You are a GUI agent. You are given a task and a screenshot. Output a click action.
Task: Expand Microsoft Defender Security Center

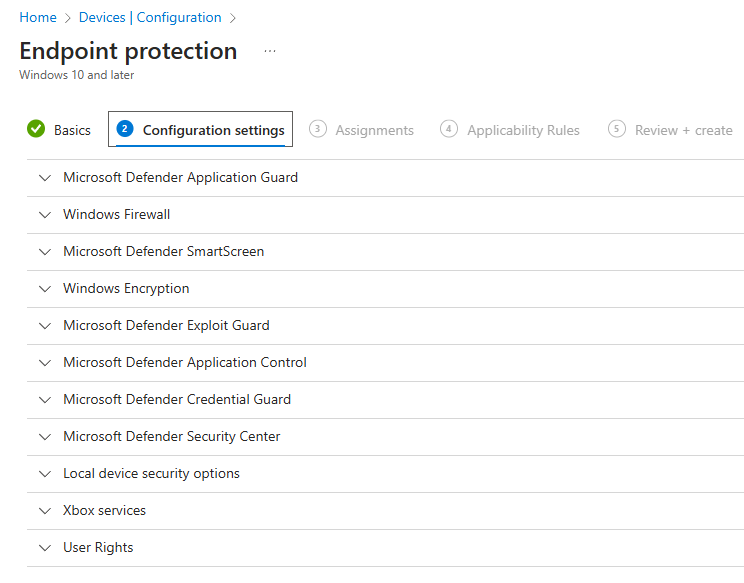tap(44, 437)
